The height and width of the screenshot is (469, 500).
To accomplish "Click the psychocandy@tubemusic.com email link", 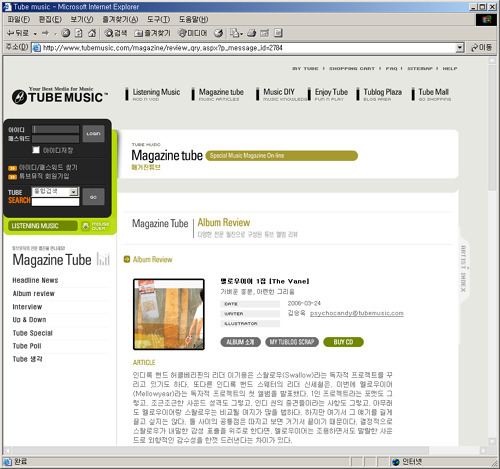I will tap(357, 313).
